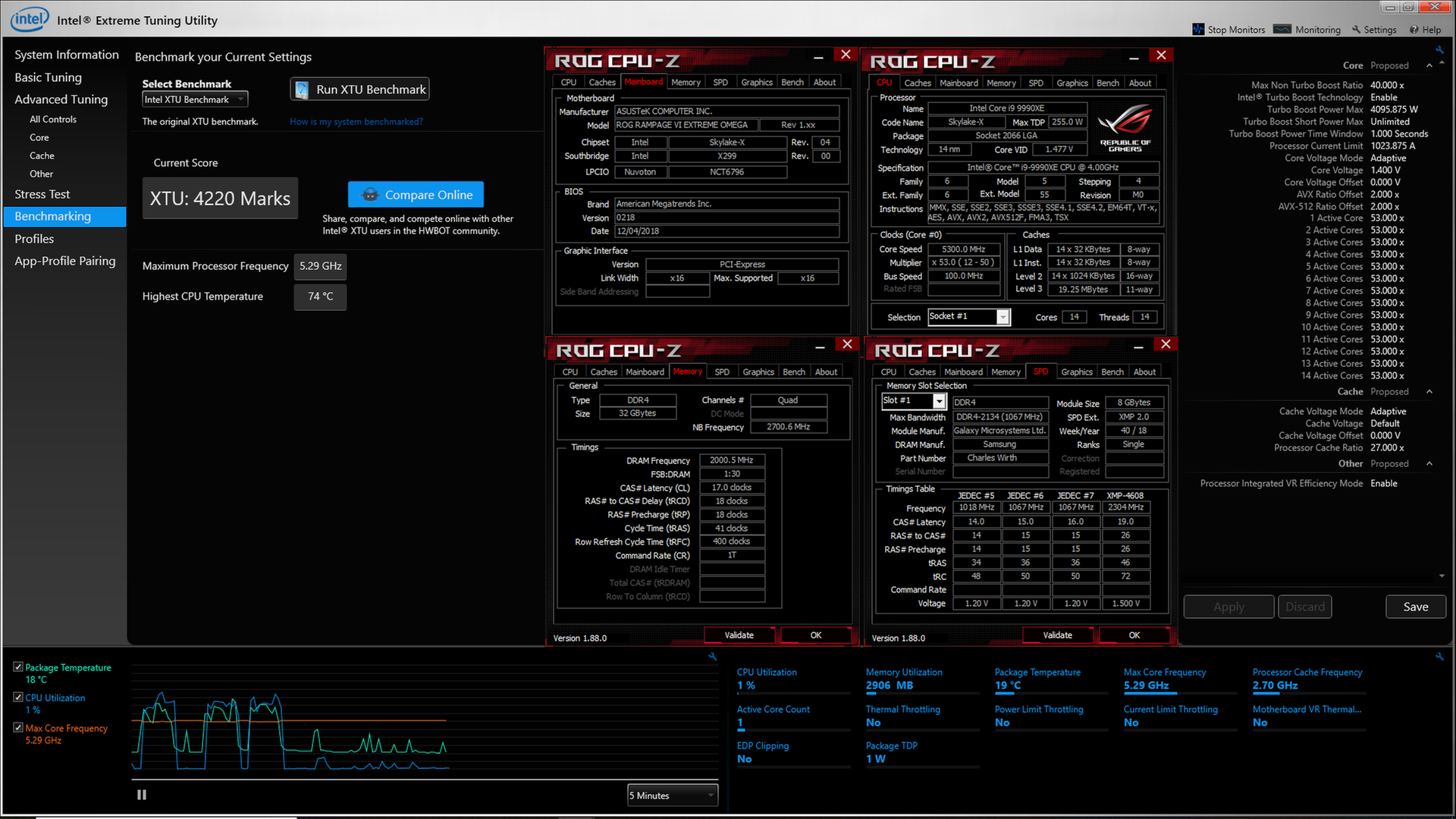This screenshot has width=1456, height=819.
Task: Minimize the Mainboard CPU-Z window
Action: [818, 57]
